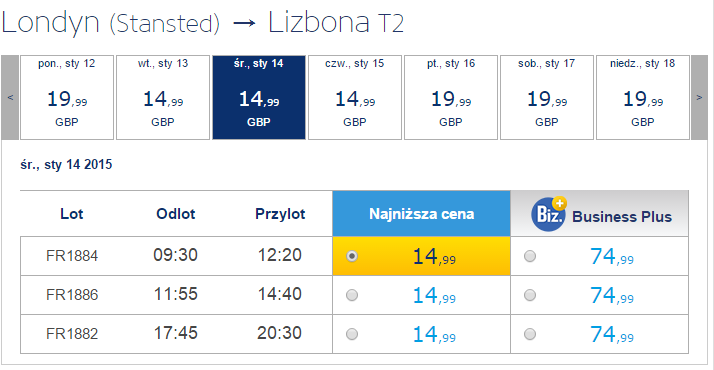The image size is (714, 370).
Task: Open the czw., sty 15 date tab
Action: (x=355, y=97)
